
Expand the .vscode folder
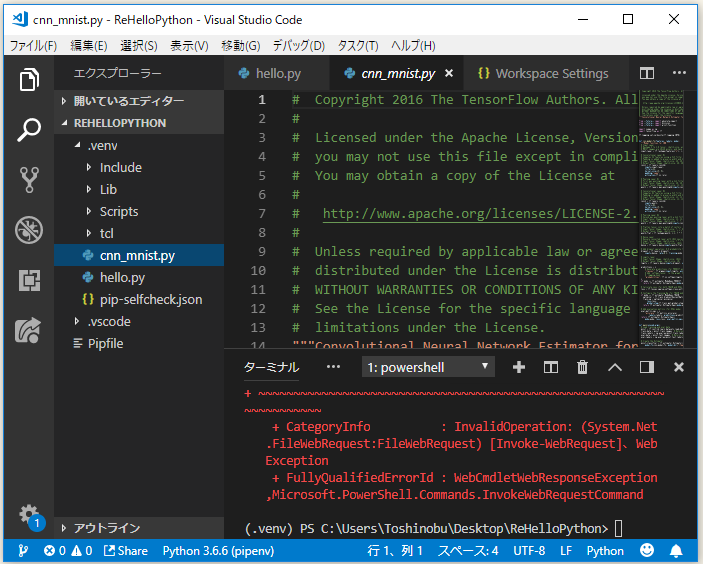point(139,321)
